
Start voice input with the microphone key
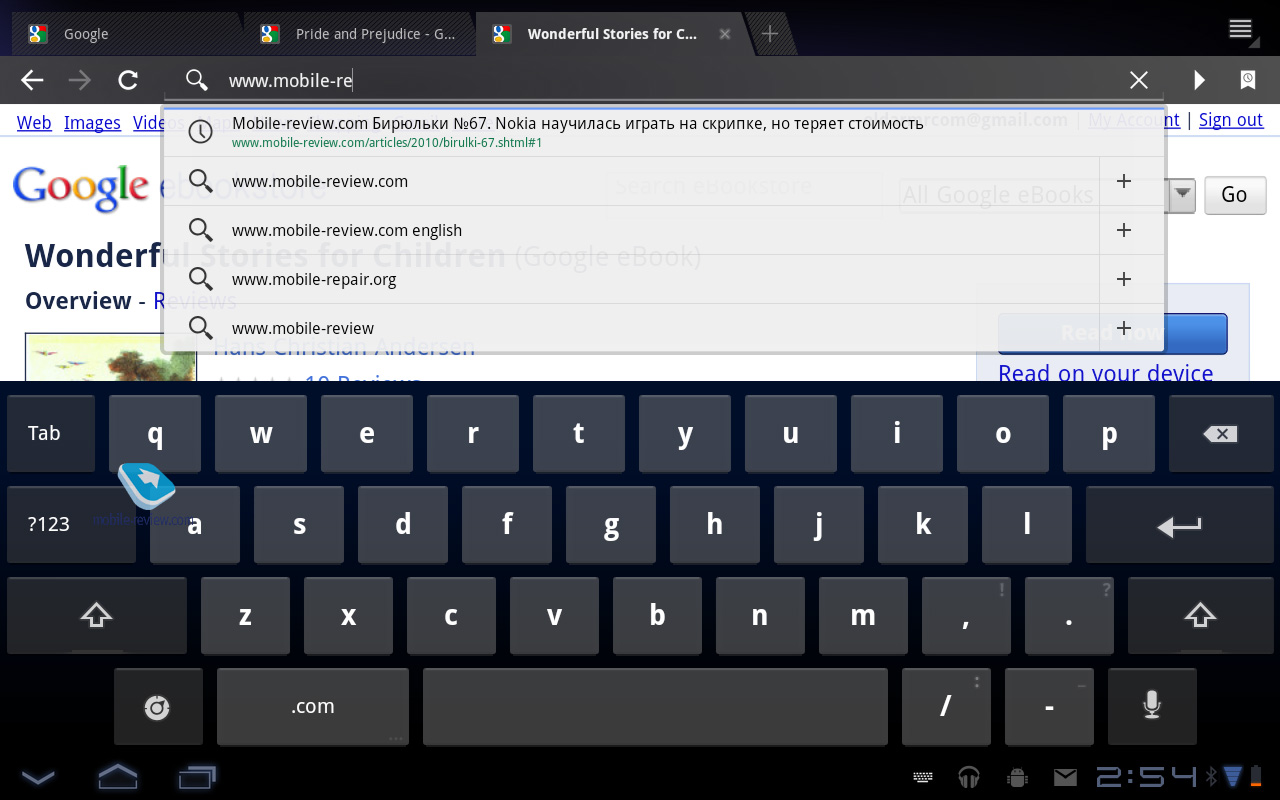[x=1152, y=707]
